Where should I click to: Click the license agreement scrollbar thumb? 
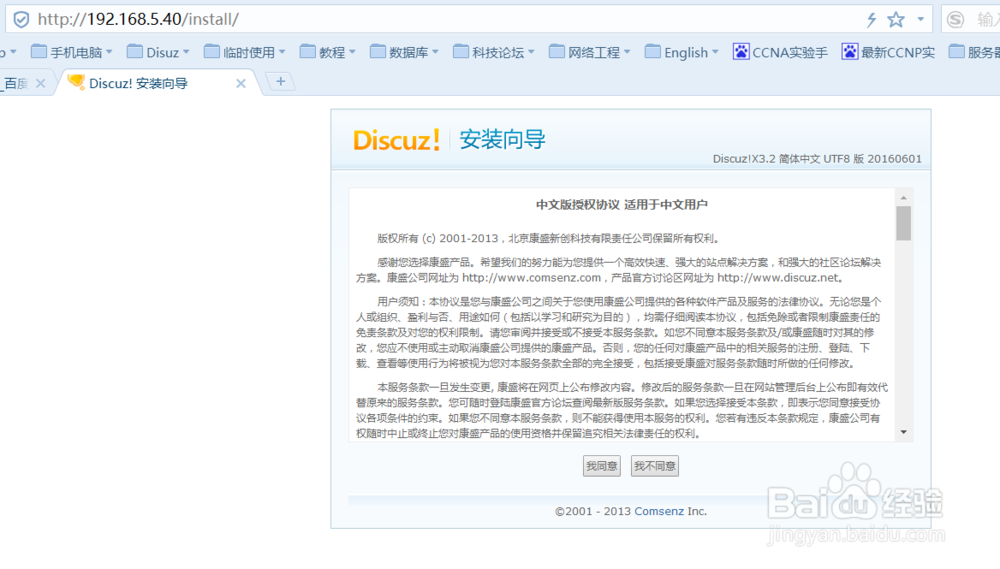pyautogui.click(x=904, y=223)
